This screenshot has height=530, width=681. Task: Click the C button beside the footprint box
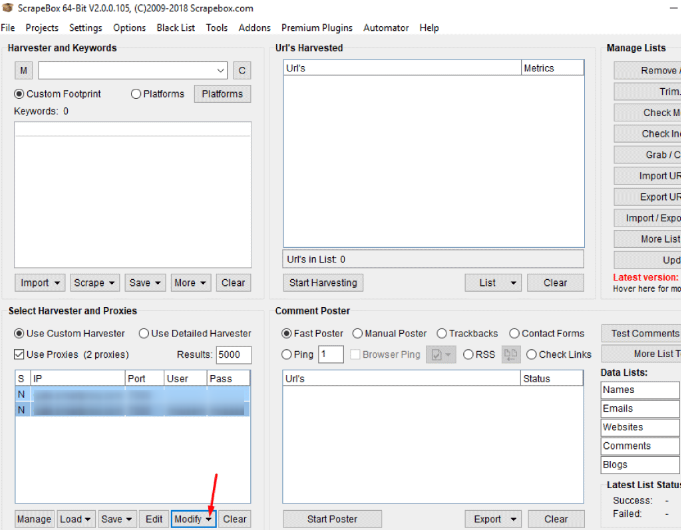242,70
